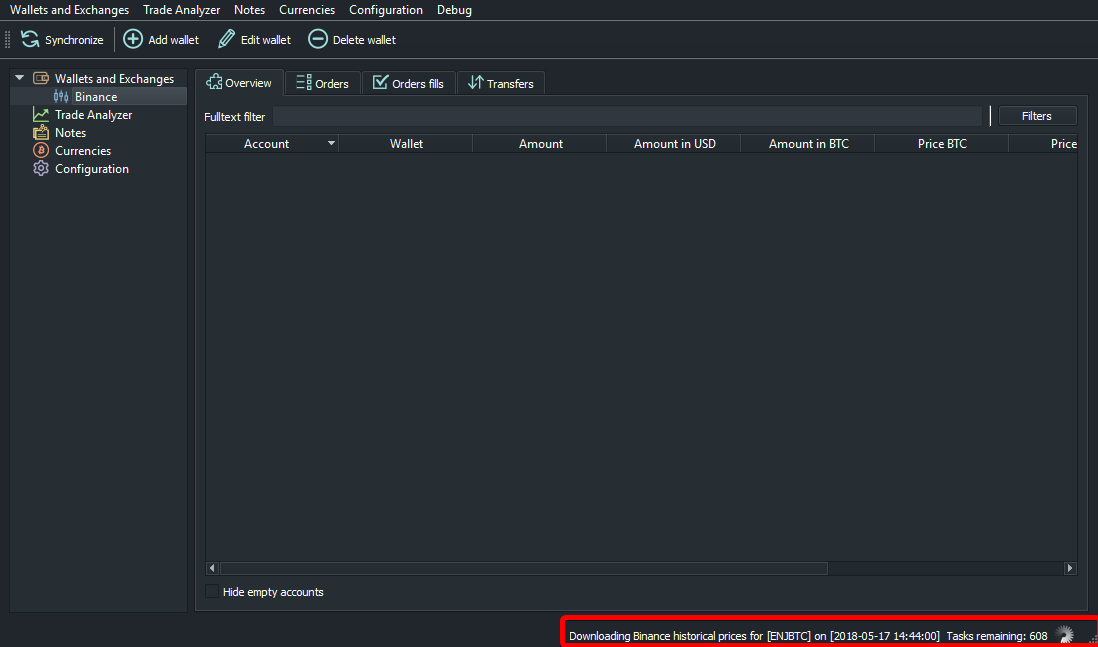Click the Amount column header
1098x647 pixels.
(x=541, y=144)
